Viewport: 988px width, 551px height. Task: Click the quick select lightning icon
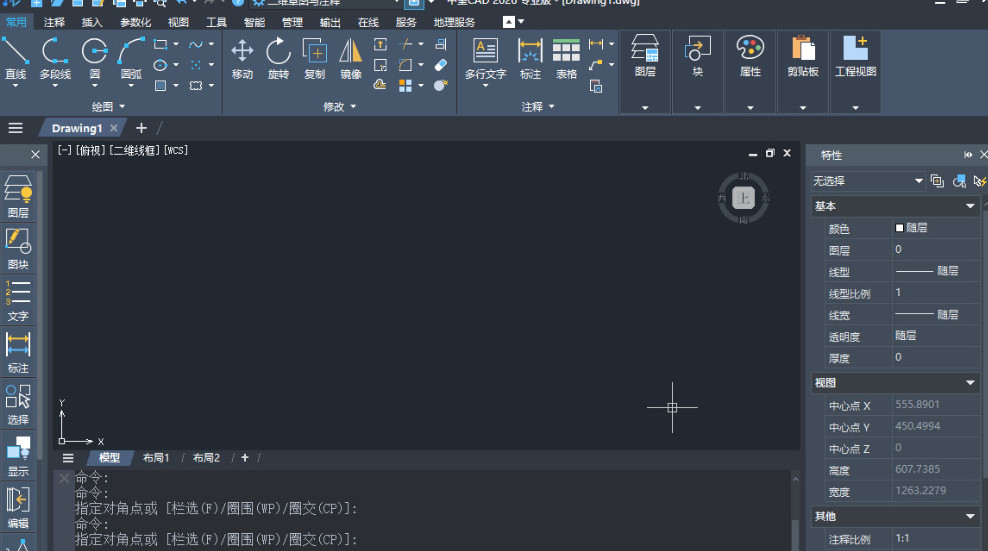coord(980,181)
